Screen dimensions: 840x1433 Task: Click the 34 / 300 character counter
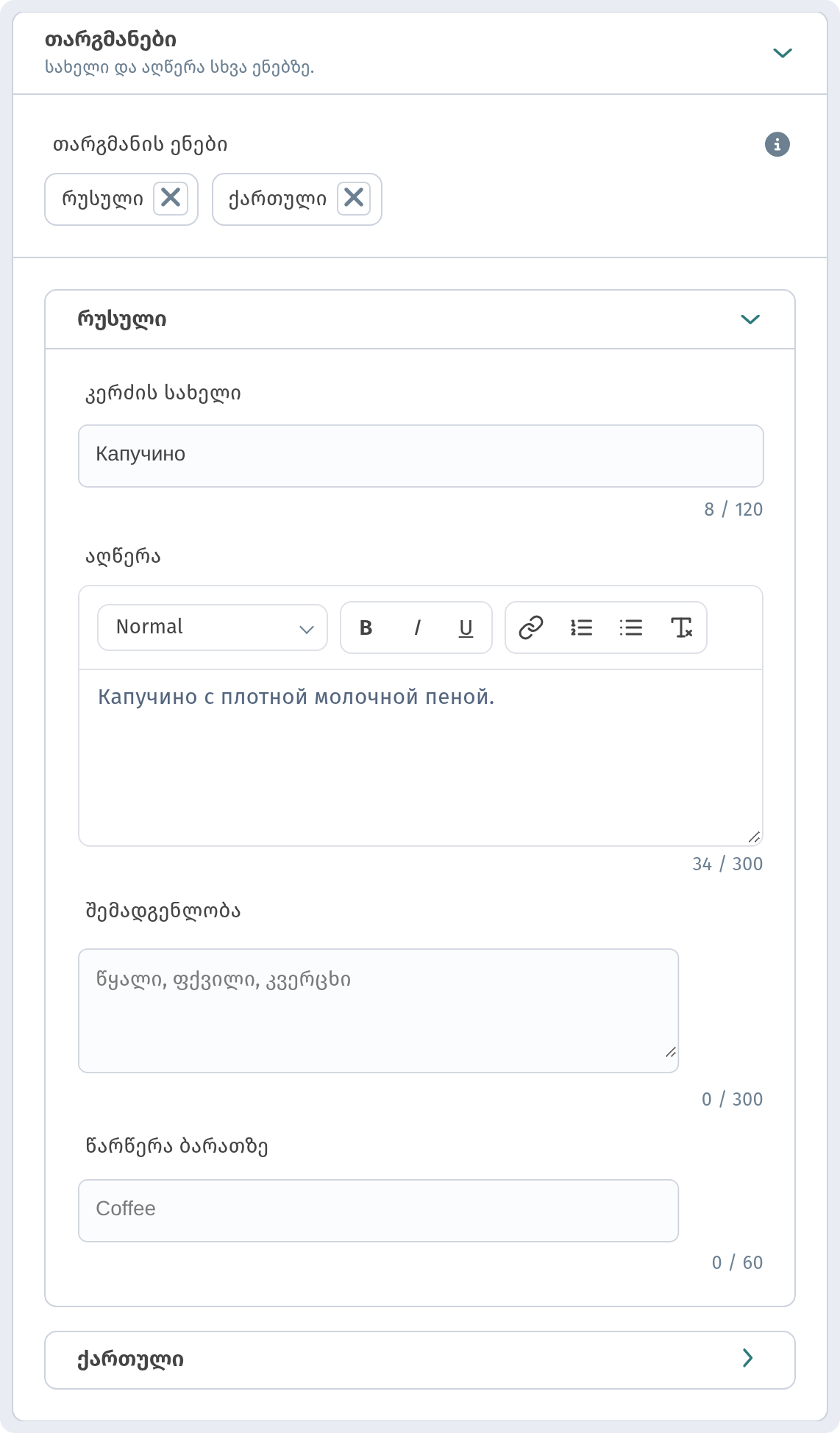[727, 864]
